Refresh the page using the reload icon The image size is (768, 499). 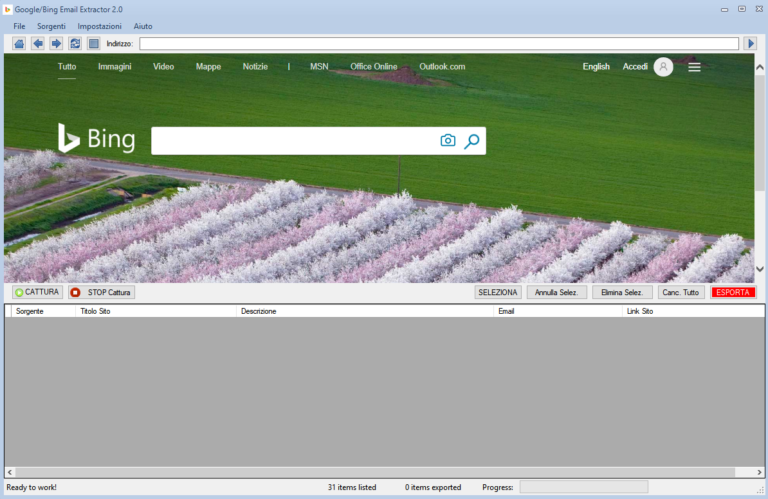coord(75,44)
